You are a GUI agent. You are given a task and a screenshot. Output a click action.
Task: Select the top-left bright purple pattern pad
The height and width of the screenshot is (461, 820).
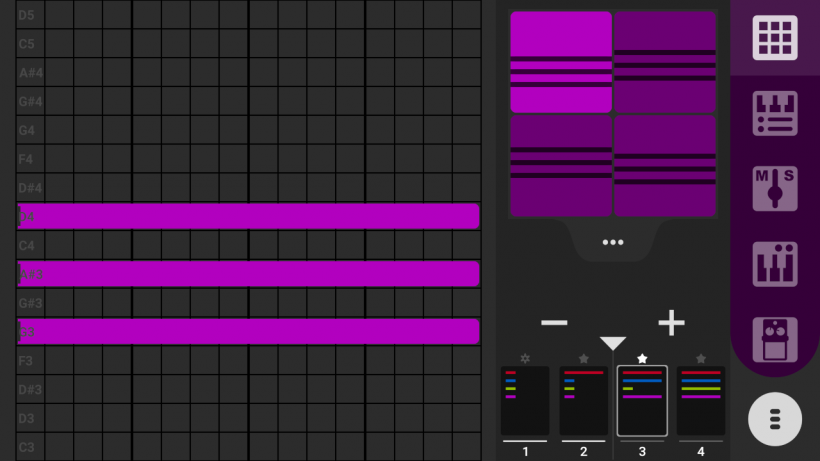[561, 62]
